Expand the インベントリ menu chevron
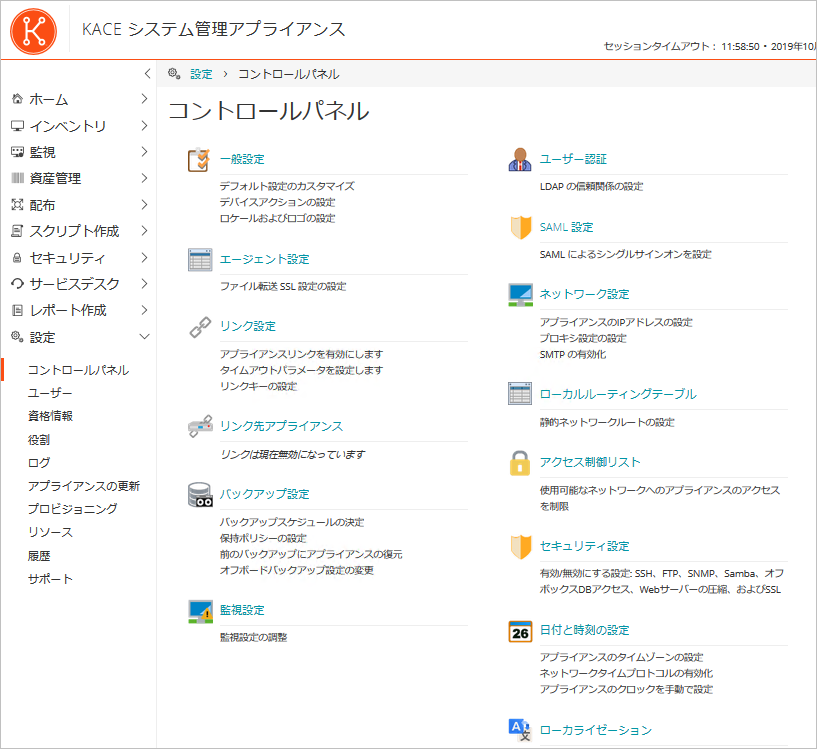Image resolution: width=817 pixels, height=749 pixels. point(144,126)
